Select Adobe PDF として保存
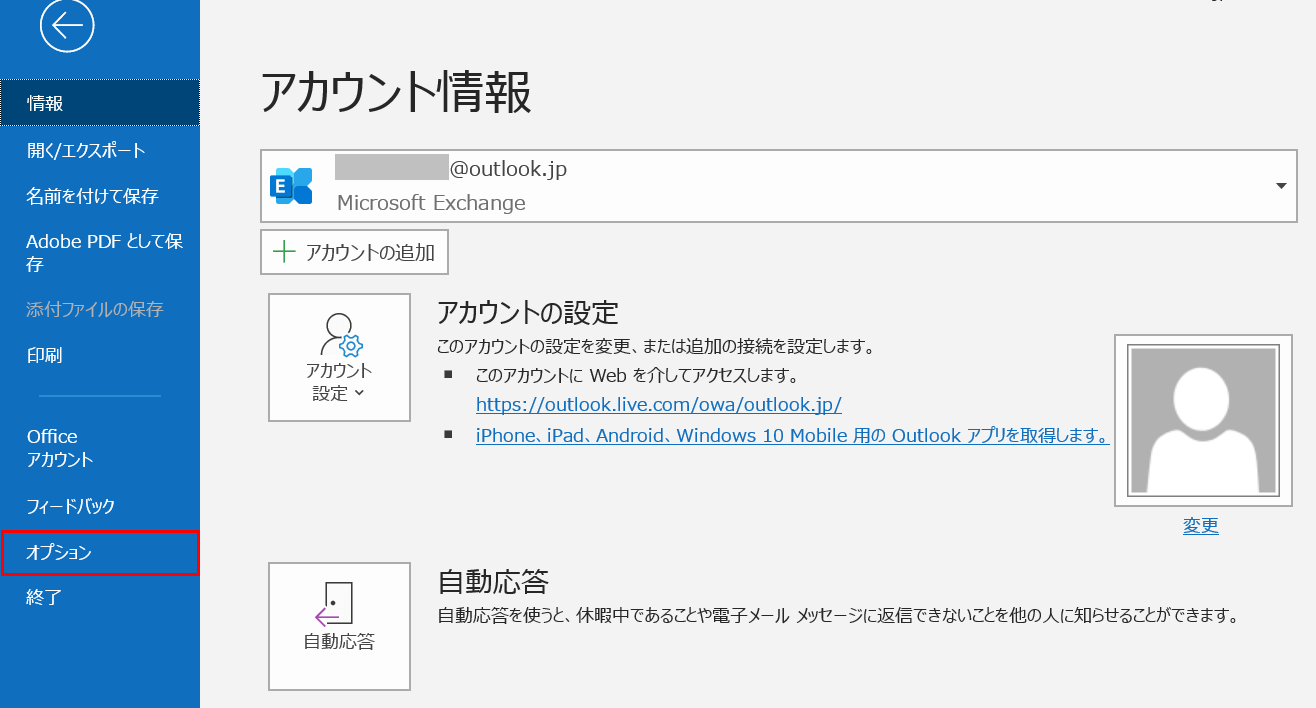This screenshot has height=708, width=1316. 104,253
